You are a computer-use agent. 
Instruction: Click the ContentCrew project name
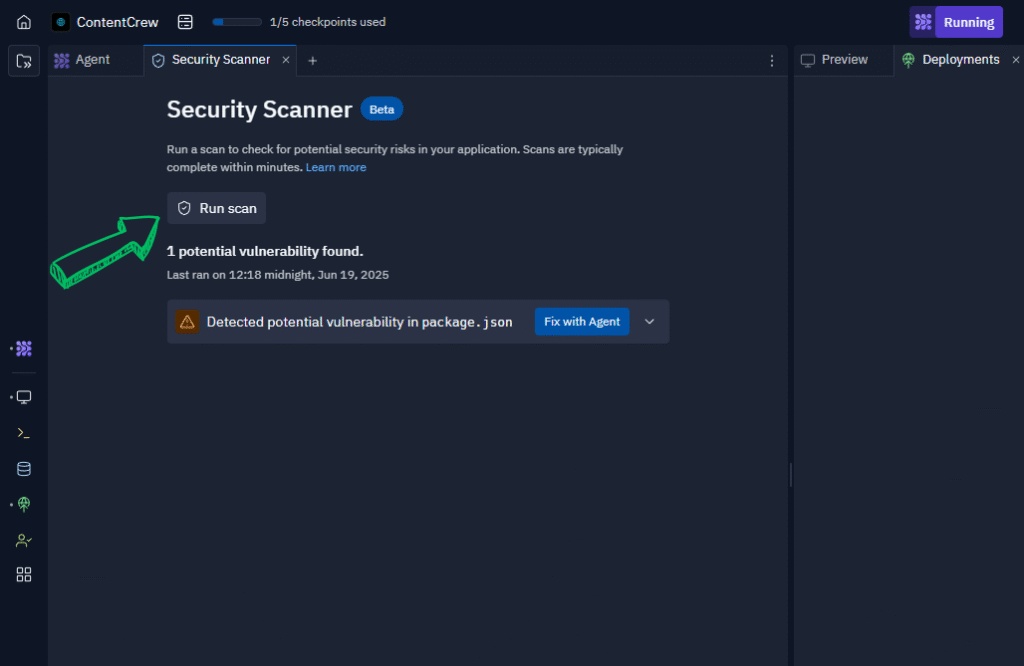pos(118,22)
